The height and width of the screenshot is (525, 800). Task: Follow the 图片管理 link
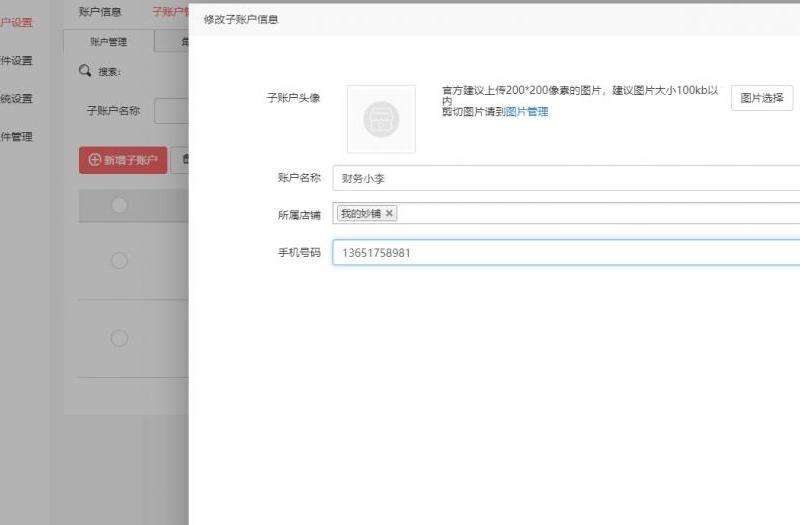pyautogui.click(x=527, y=112)
